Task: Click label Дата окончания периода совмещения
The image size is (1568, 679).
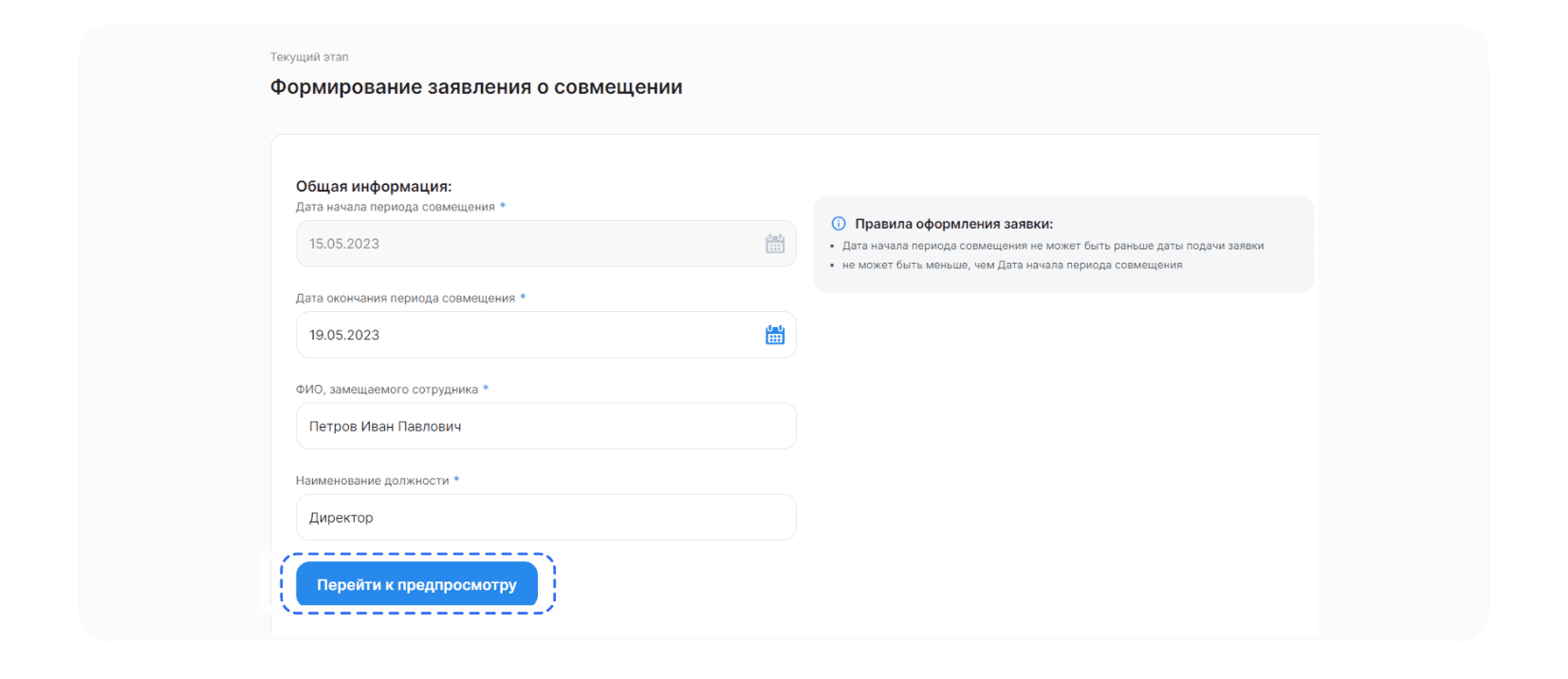Action: 405,298
